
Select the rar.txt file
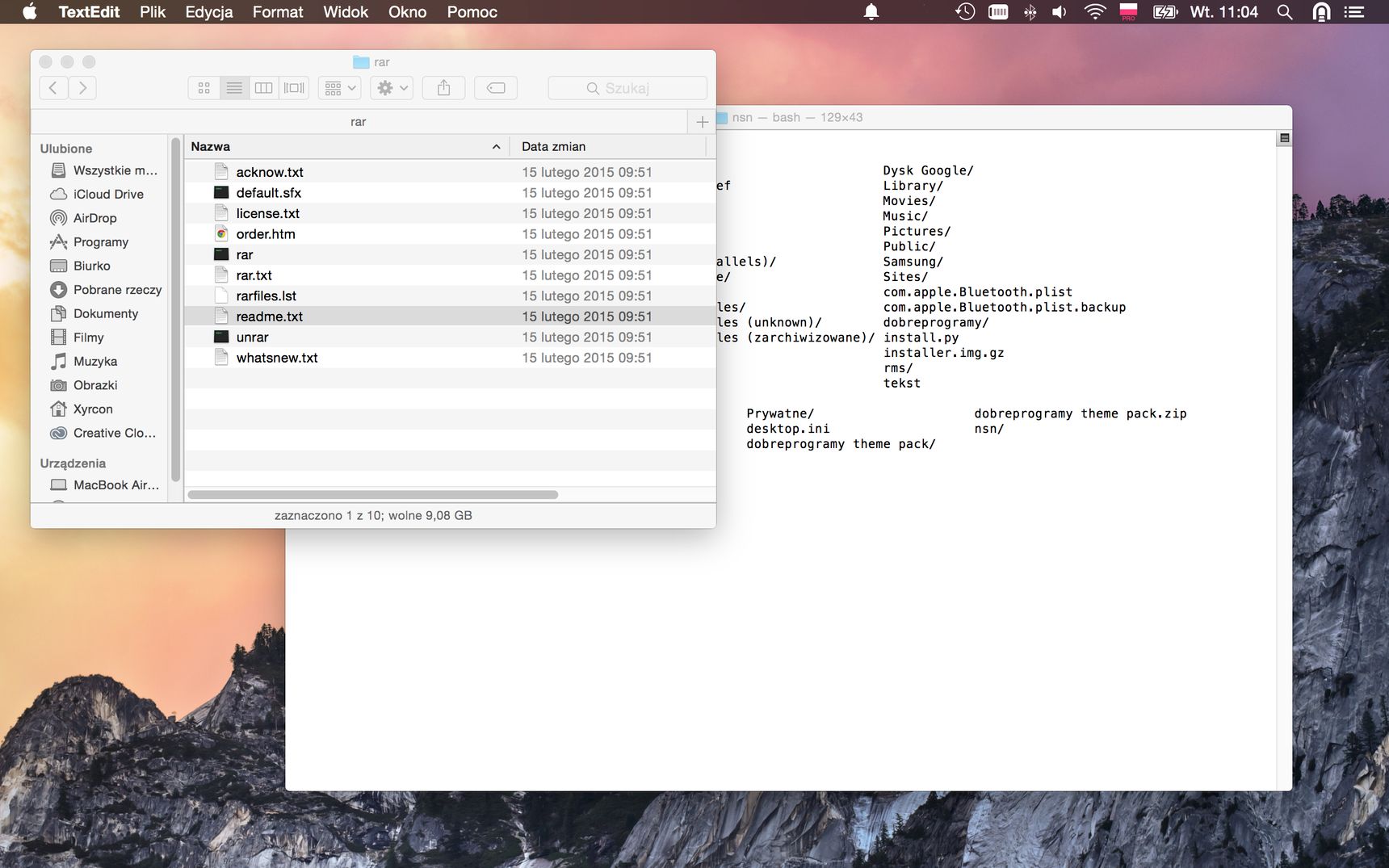pyautogui.click(x=450, y=275)
